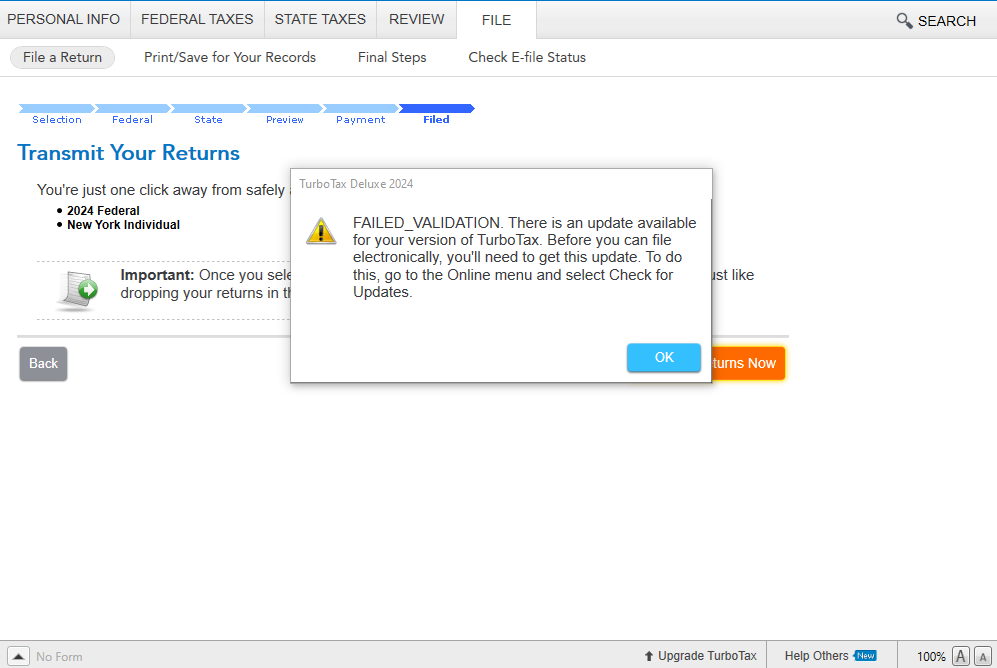Click the 100% zoom value
Image resolution: width=997 pixels, height=668 pixels.
pyautogui.click(x=931, y=657)
